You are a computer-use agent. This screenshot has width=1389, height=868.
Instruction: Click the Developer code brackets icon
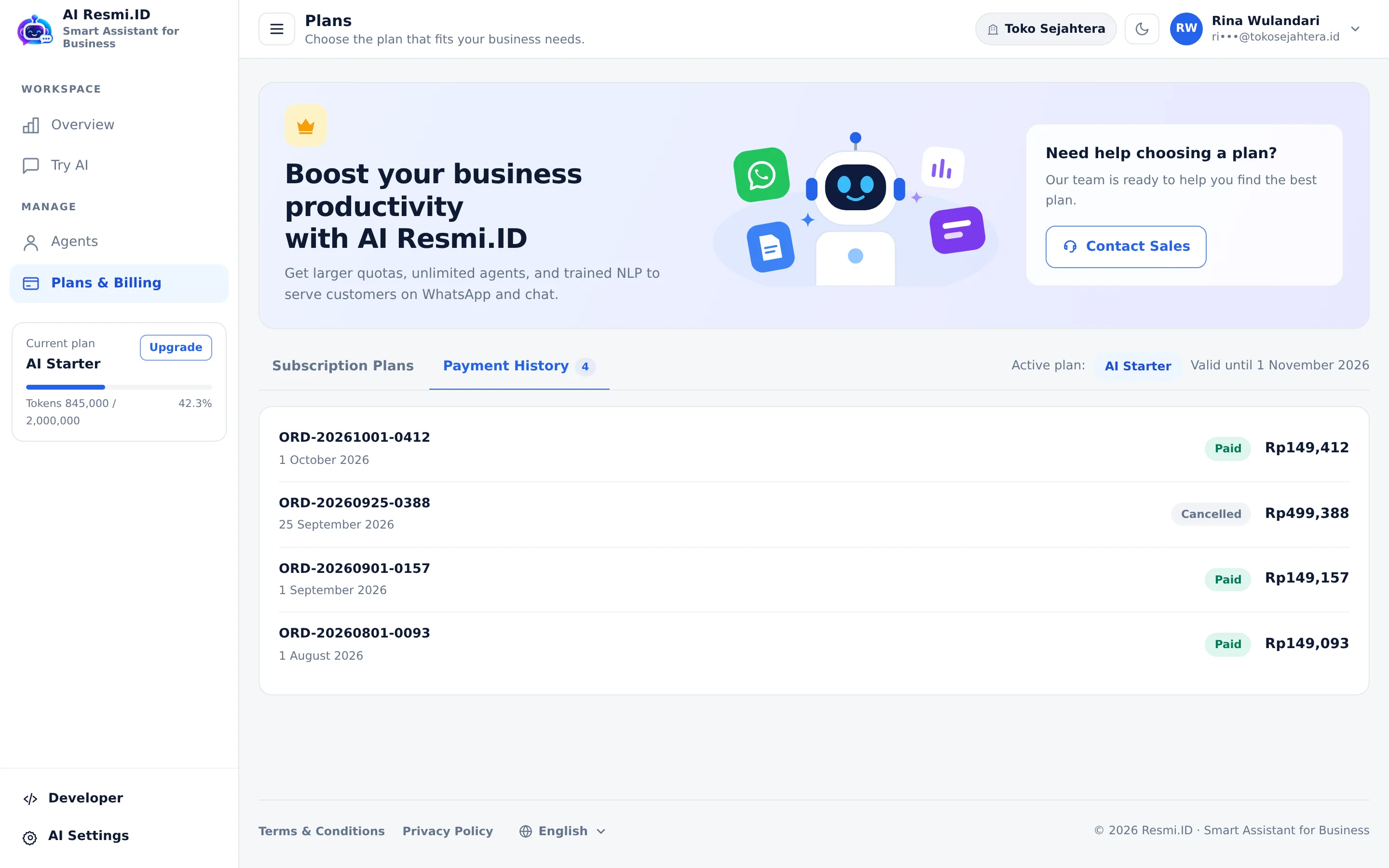tap(30, 799)
